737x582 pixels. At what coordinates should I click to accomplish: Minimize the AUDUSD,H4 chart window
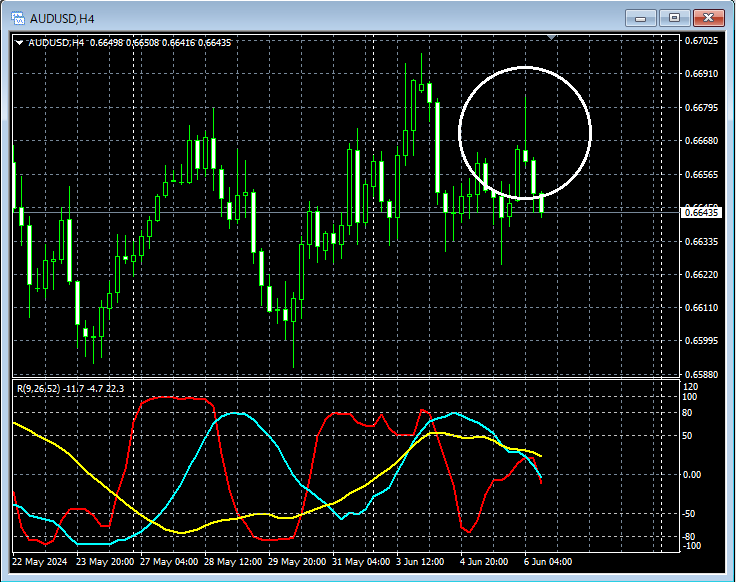tap(640, 18)
